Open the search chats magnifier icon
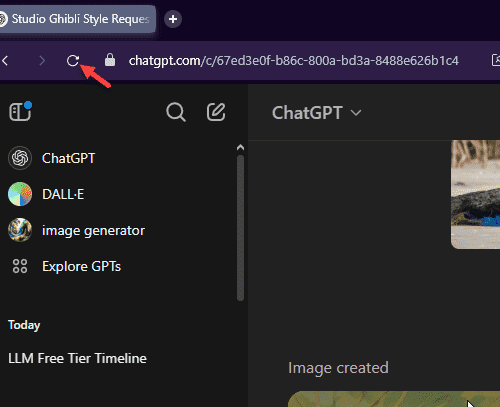The width and height of the screenshot is (500, 407). coord(176,112)
